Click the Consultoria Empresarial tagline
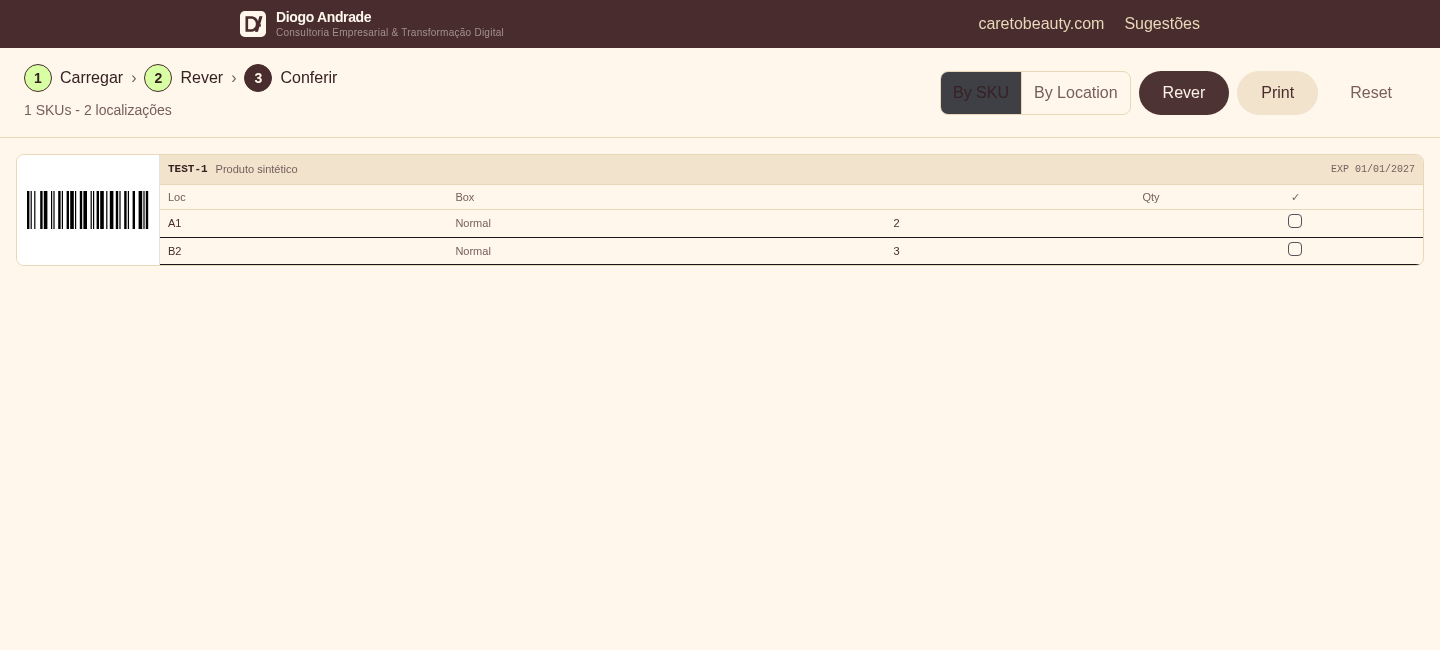This screenshot has height=650, width=1440. (x=390, y=33)
